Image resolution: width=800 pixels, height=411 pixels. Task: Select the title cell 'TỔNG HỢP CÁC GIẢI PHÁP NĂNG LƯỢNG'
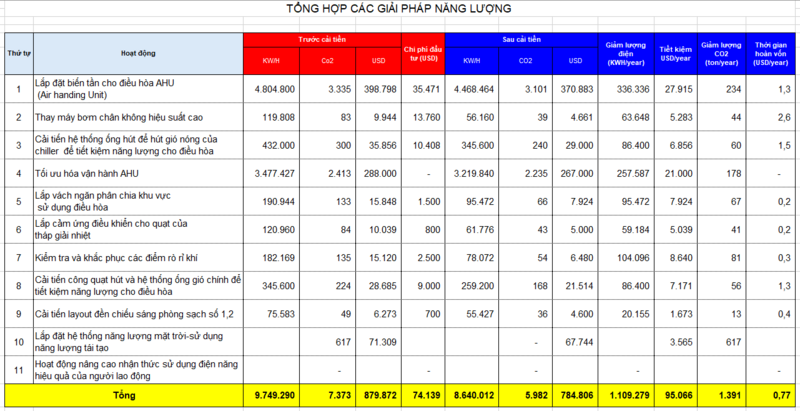click(x=398, y=9)
